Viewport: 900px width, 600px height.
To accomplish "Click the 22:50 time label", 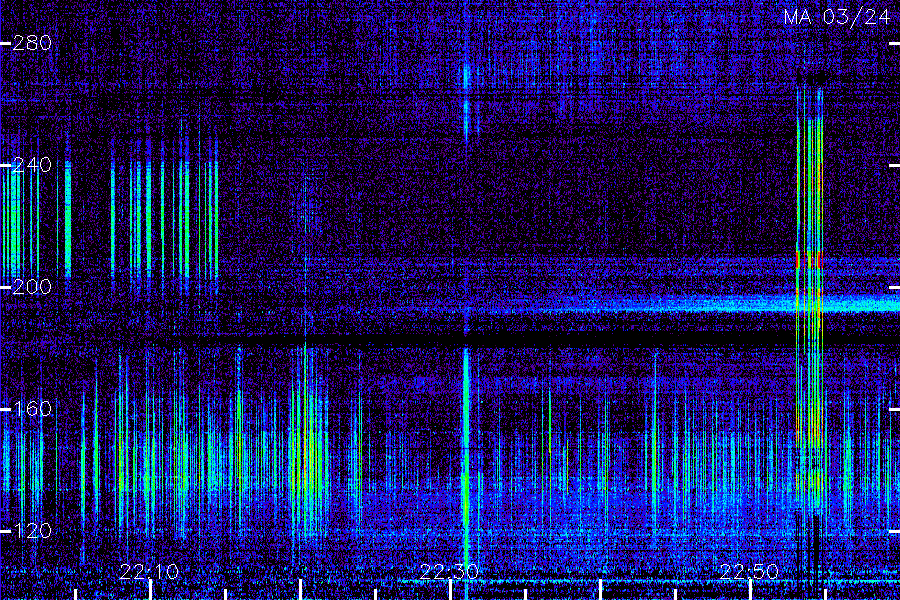I will pyautogui.click(x=750, y=572).
